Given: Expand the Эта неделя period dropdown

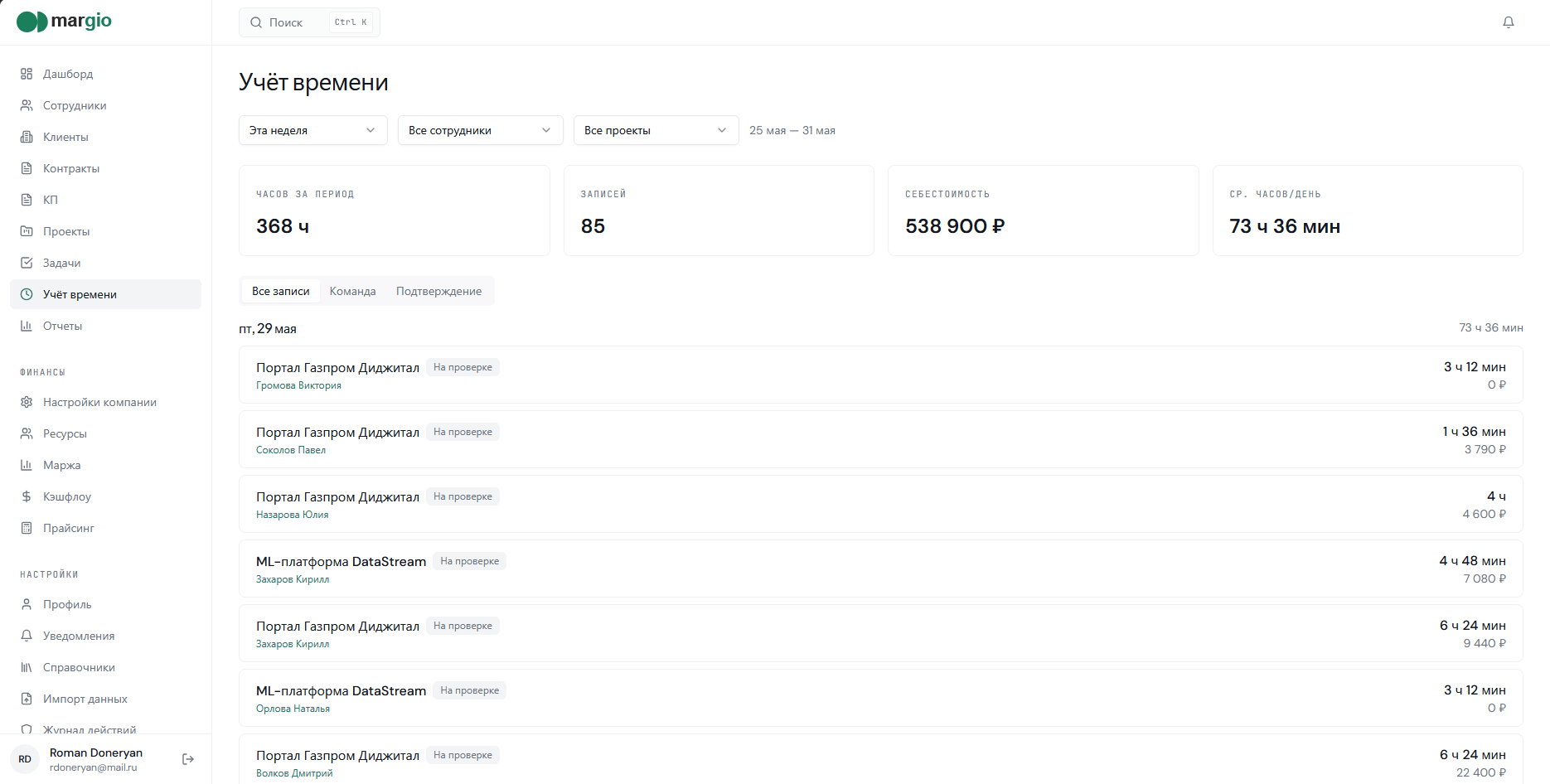Looking at the screenshot, I should click(x=313, y=130).
